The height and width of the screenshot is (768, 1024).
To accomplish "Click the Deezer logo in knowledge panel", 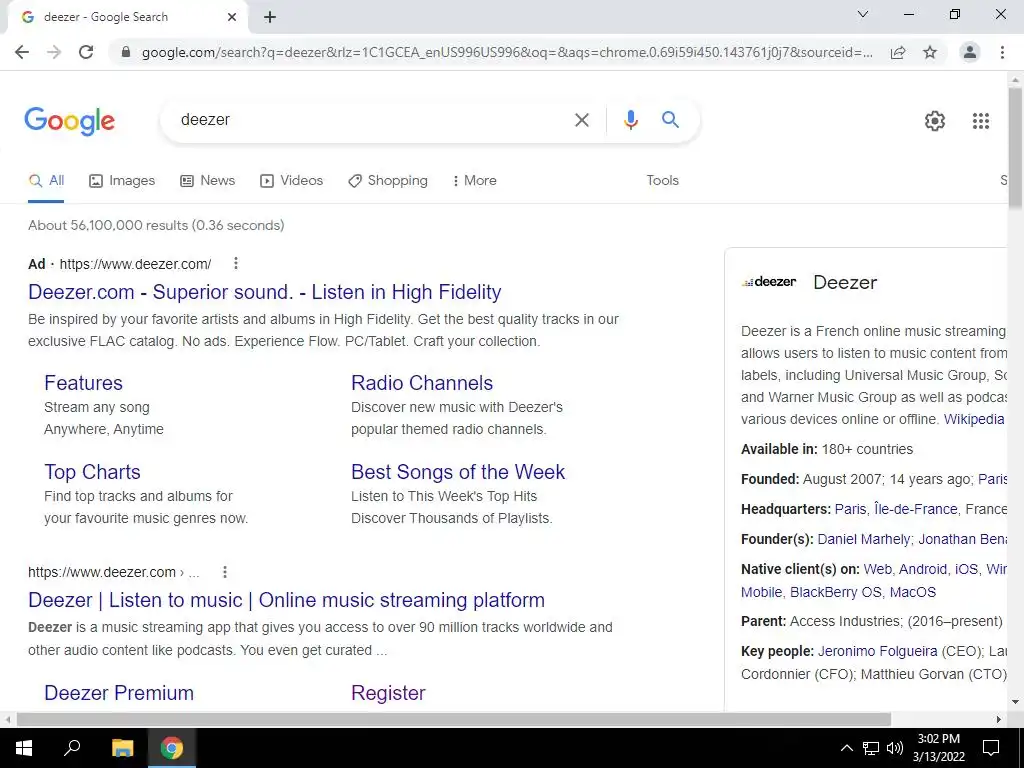I will pos(769,282).
